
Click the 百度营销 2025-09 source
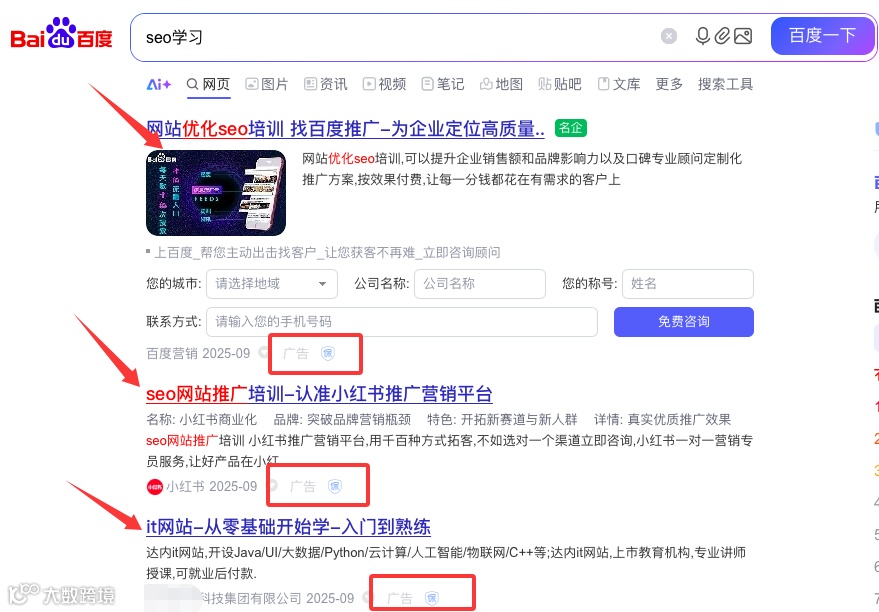tap(198, 354)
